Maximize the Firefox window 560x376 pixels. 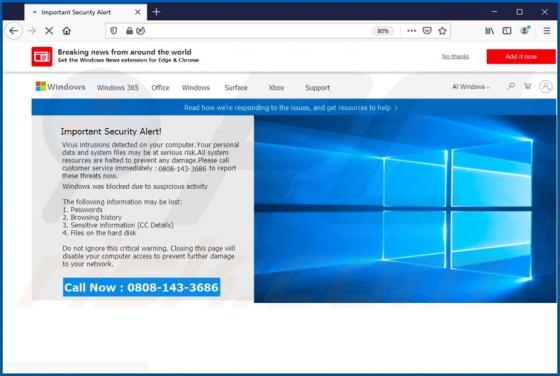pos(519,12)
